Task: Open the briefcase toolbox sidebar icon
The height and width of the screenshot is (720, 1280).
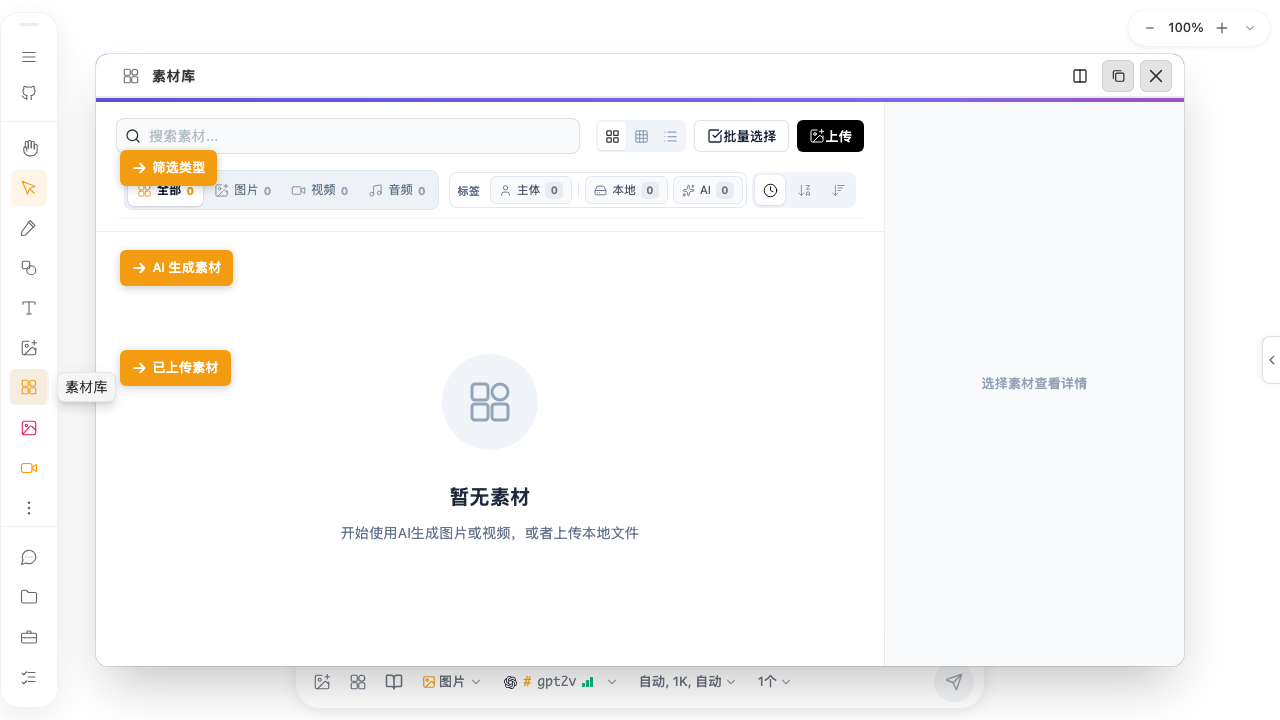Action: (29, 637)
